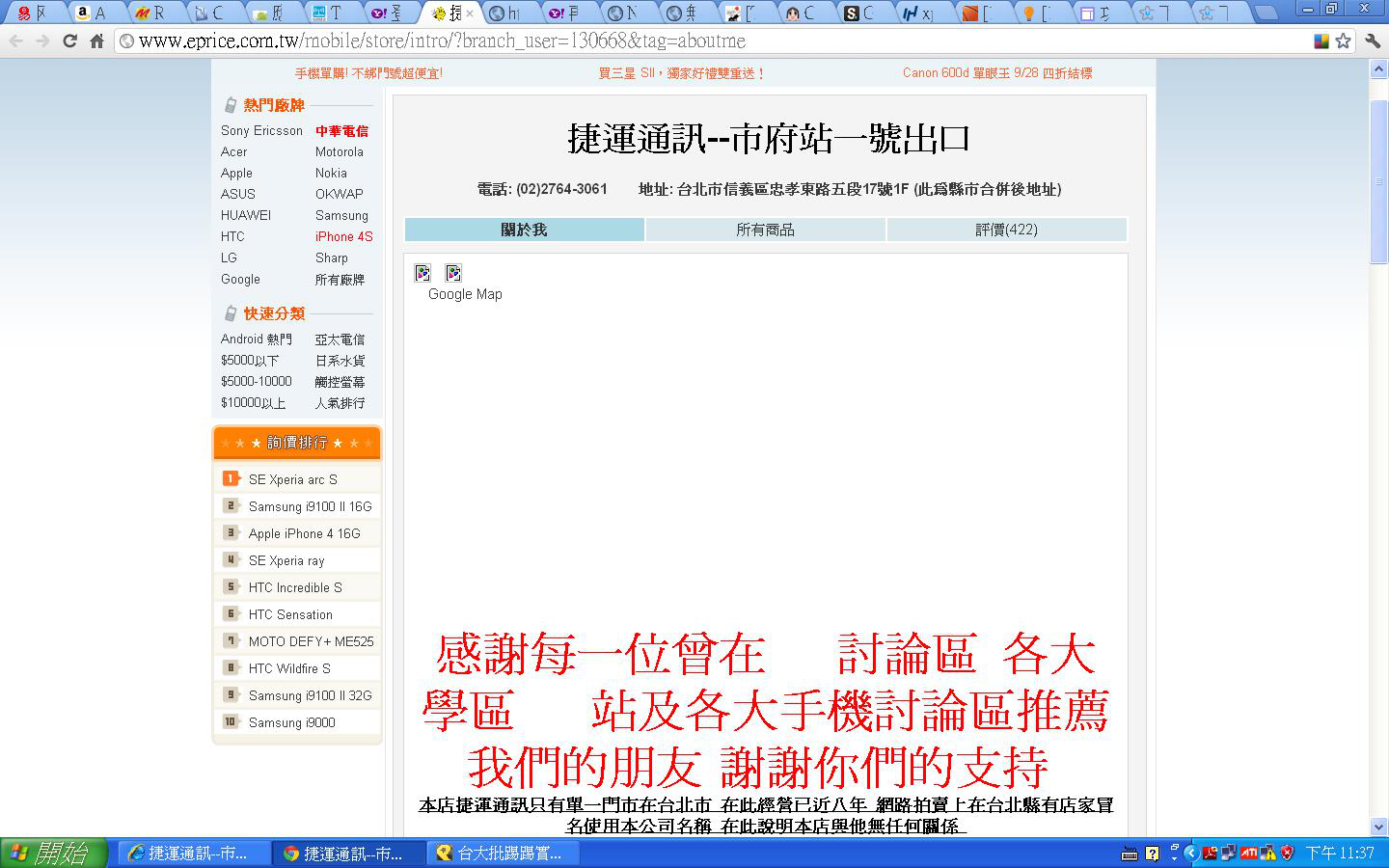Reload the current page
This screenshot has height=868, width=1389.
click(x=69, y=41)
